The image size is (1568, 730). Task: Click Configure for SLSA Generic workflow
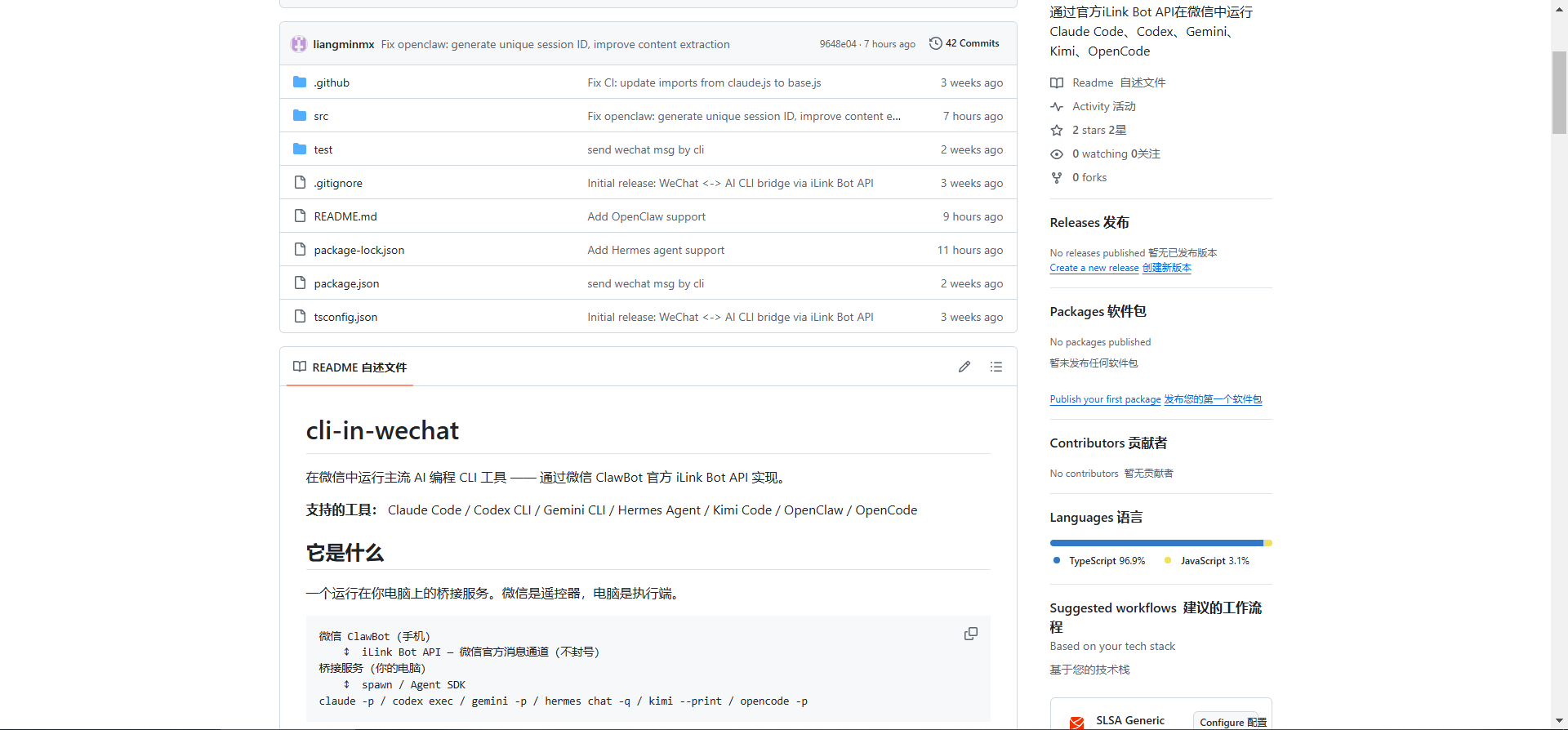pos(1232,722)
